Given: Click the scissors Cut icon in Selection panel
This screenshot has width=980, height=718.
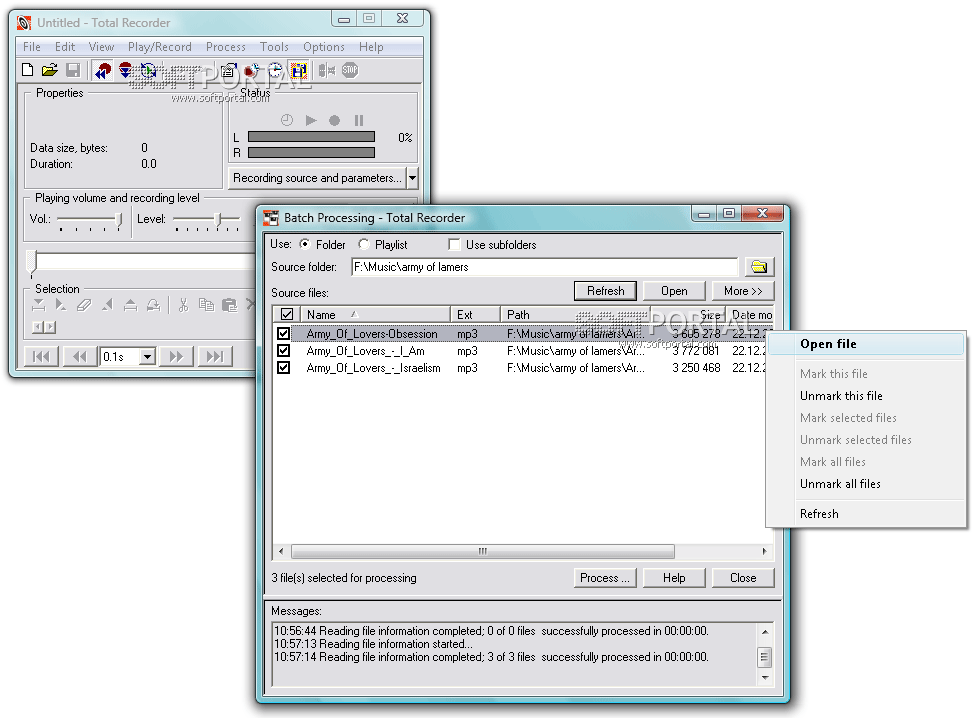Looking at the screenshot, I should 183,304.
